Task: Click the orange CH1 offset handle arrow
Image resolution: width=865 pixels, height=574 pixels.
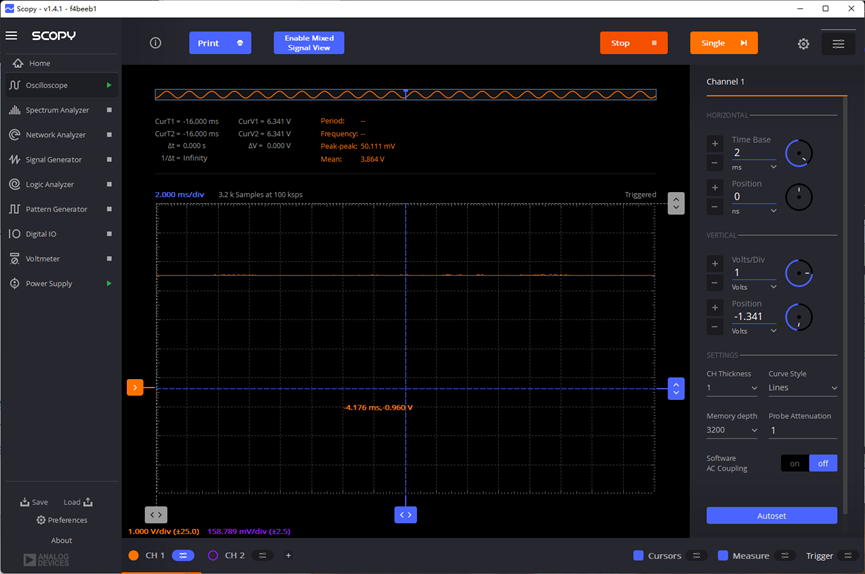Action: (x=135, y=387)
